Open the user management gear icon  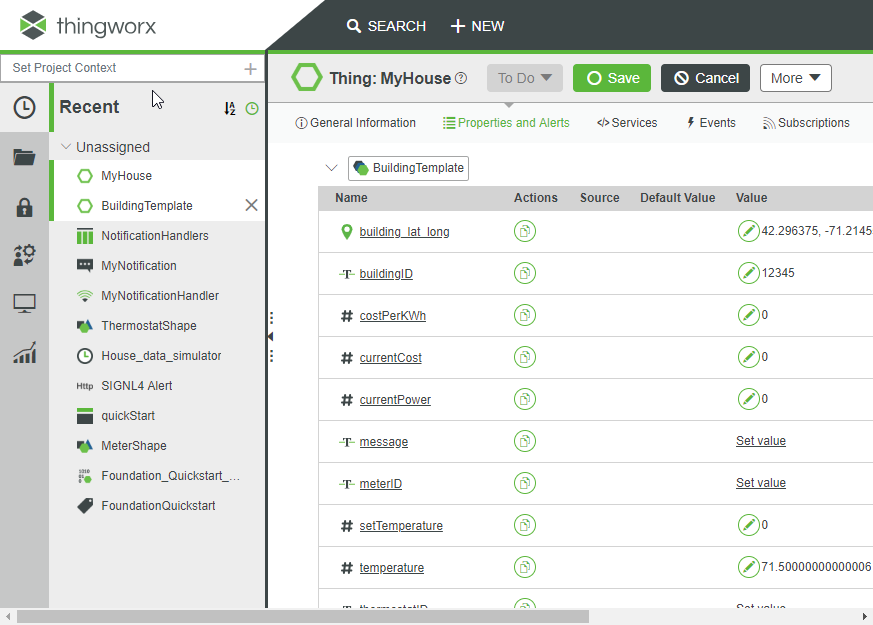tap(24, 255)
